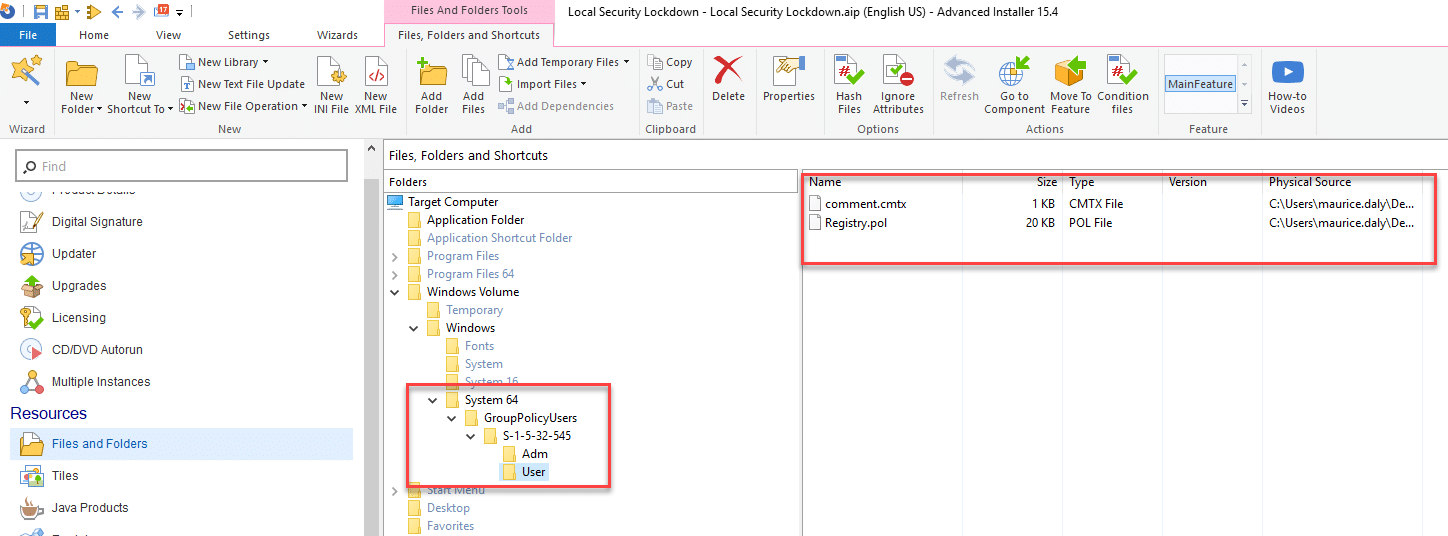Image resolution: width=1448 pixels, height=536 pixels.
Task: Expand the Program Files 64 folder node
Action: (395, 274)
